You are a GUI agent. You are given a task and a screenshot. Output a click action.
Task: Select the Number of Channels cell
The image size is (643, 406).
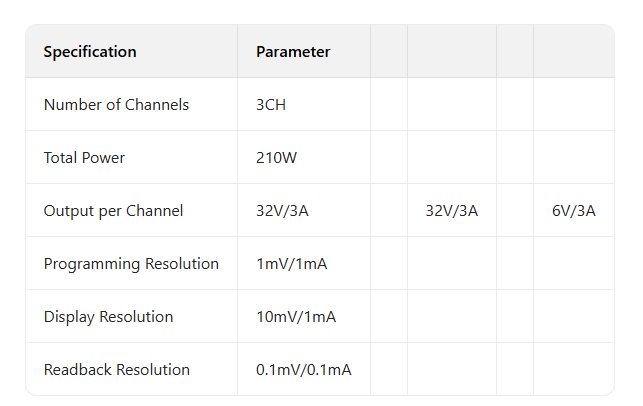coord(116,105)
